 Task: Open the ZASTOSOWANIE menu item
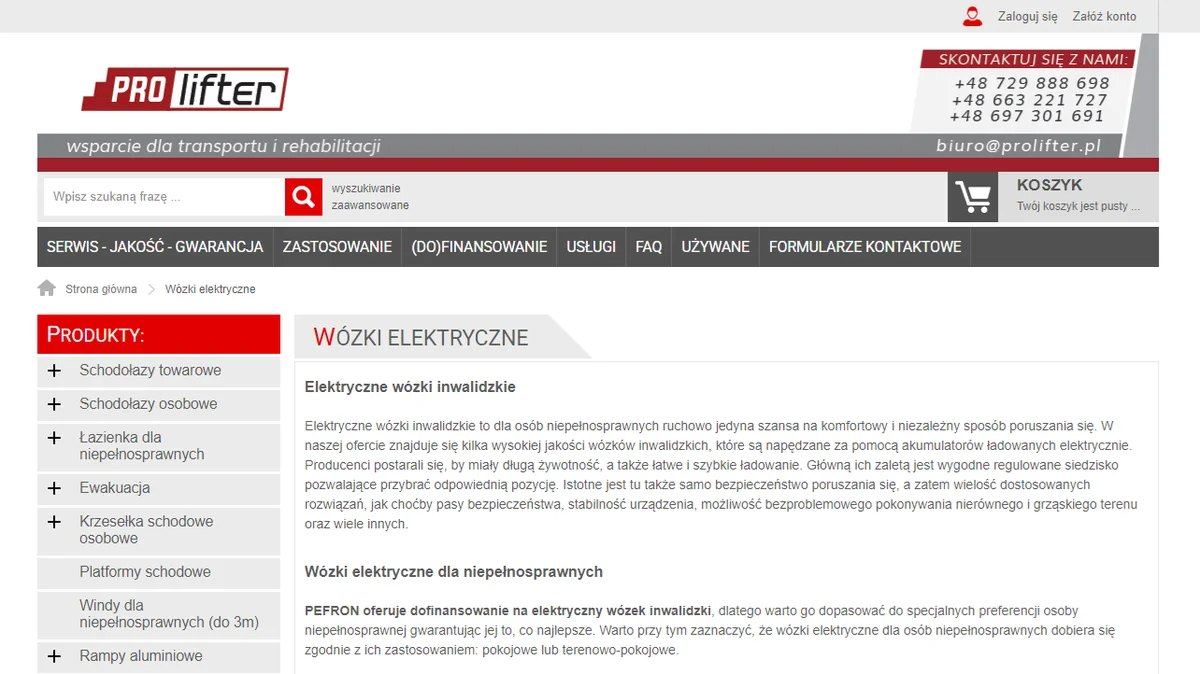pos(337,247)
